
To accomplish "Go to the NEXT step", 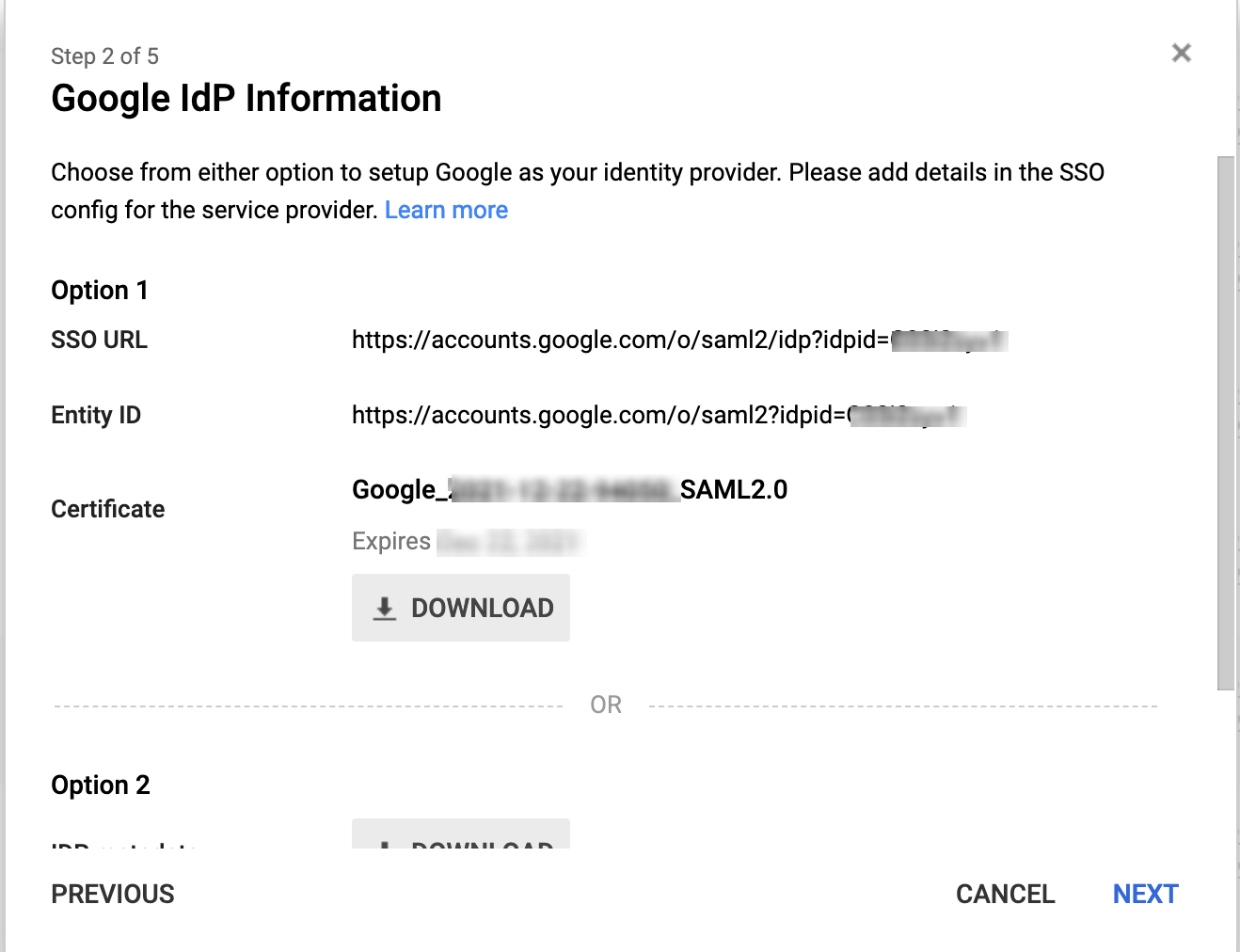I will [x=1145, y=894].
